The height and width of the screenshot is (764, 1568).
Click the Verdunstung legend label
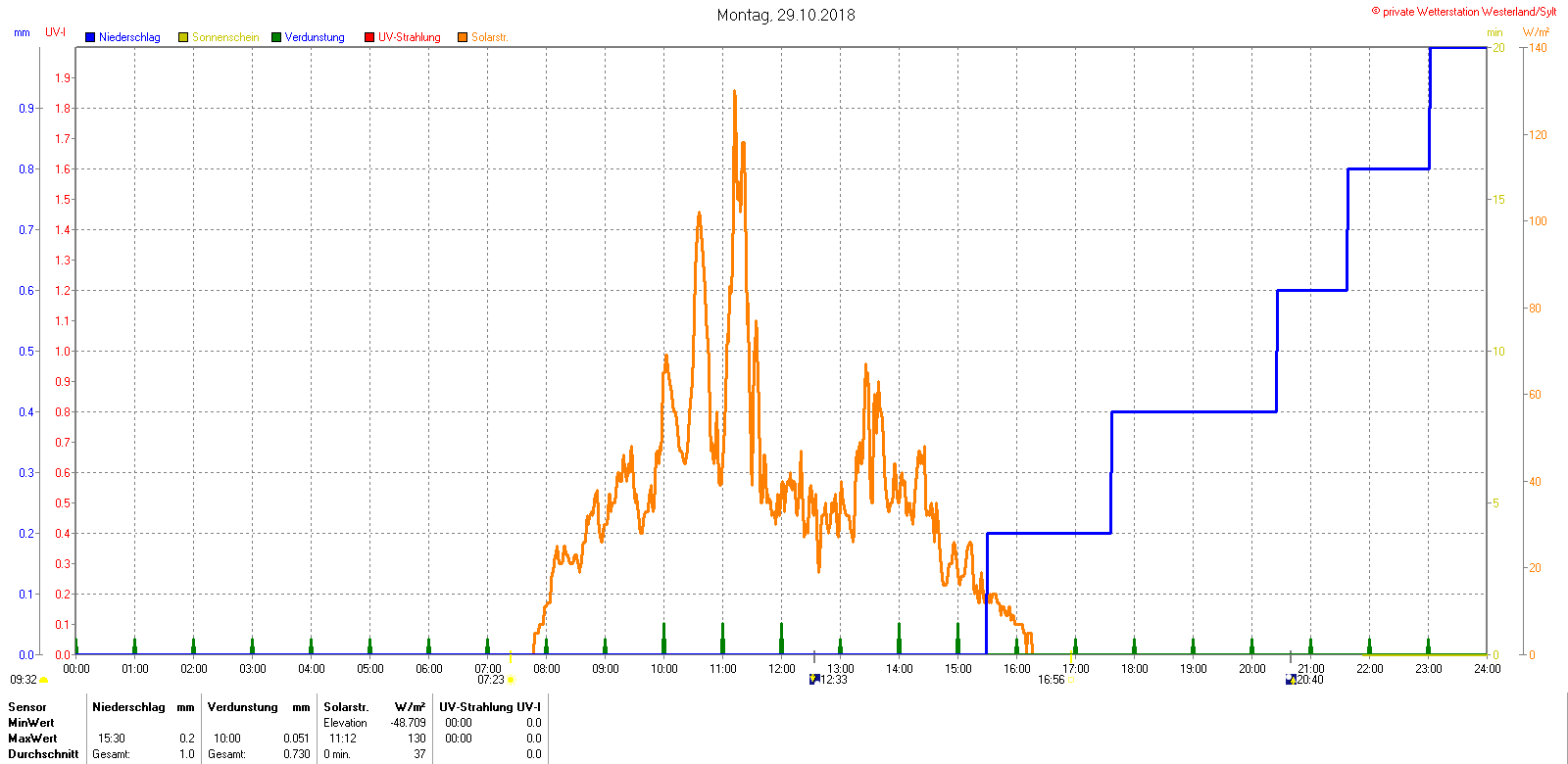[x=315, y=37]
